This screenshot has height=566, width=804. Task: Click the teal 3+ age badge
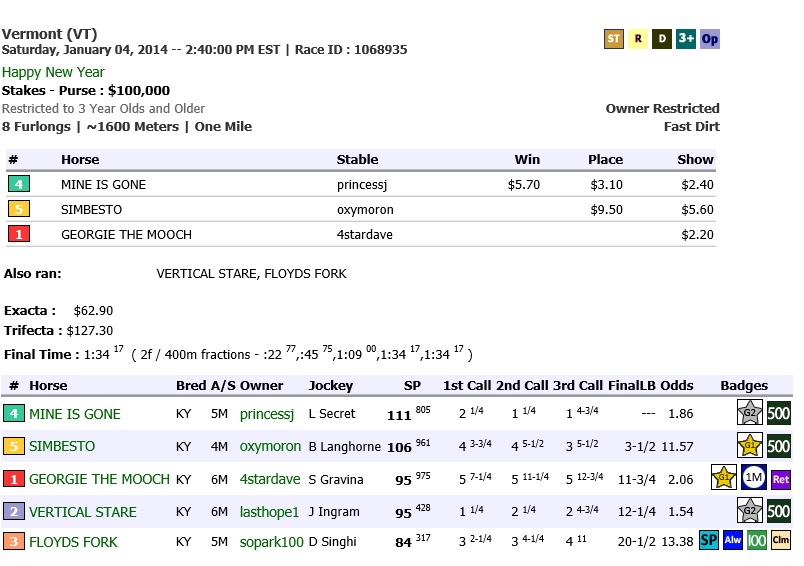click(686, 40)
